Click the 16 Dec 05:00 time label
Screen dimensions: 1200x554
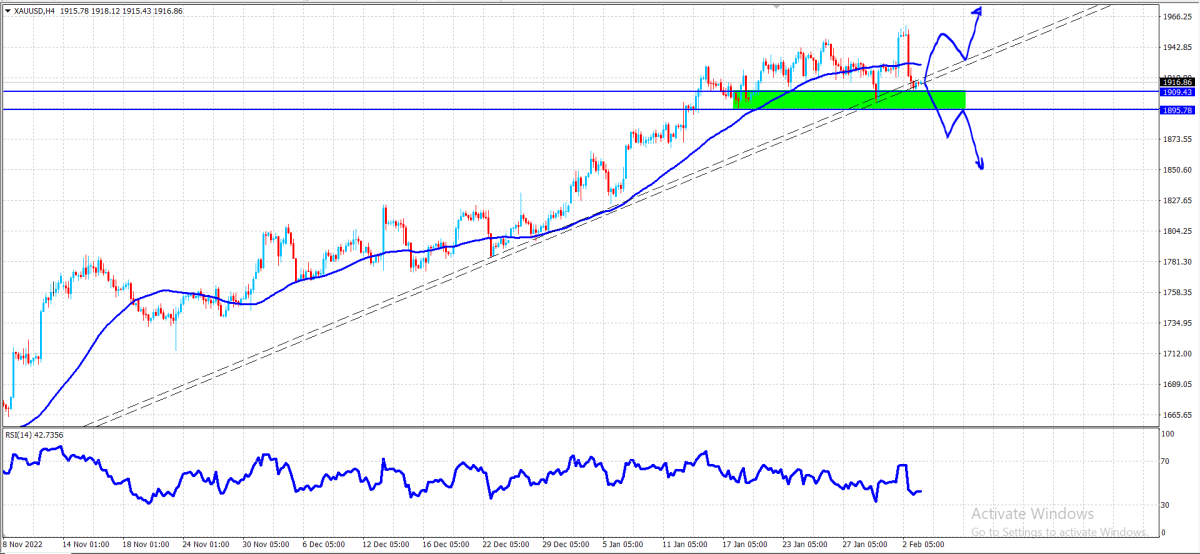pyautogui.click(x=448, y=546)
